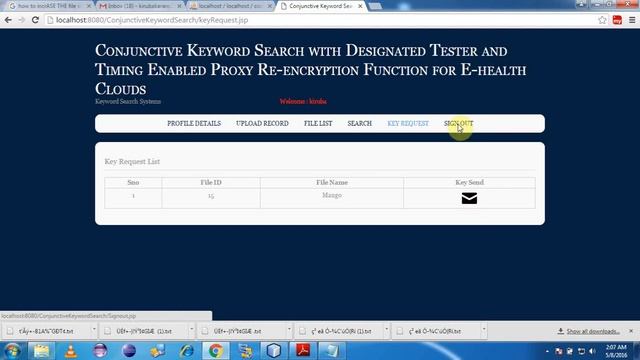Click the URL address bar
The width and height of the screenshot is (640, 360).
320,20
